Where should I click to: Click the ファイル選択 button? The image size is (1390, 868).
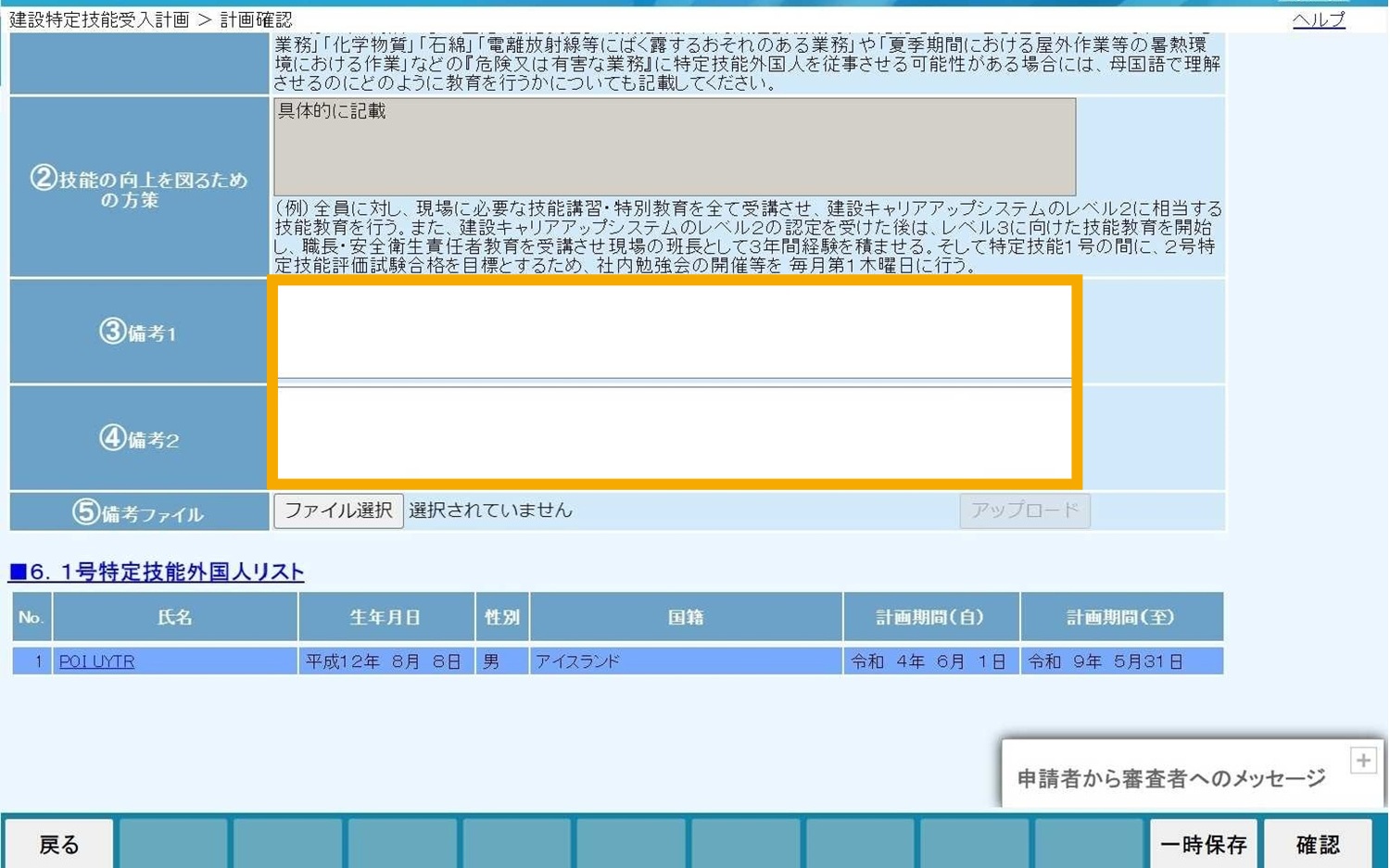pos(338,510)
